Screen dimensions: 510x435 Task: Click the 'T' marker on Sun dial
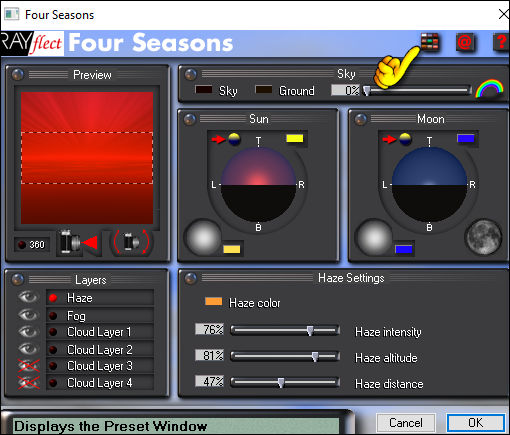259,140
